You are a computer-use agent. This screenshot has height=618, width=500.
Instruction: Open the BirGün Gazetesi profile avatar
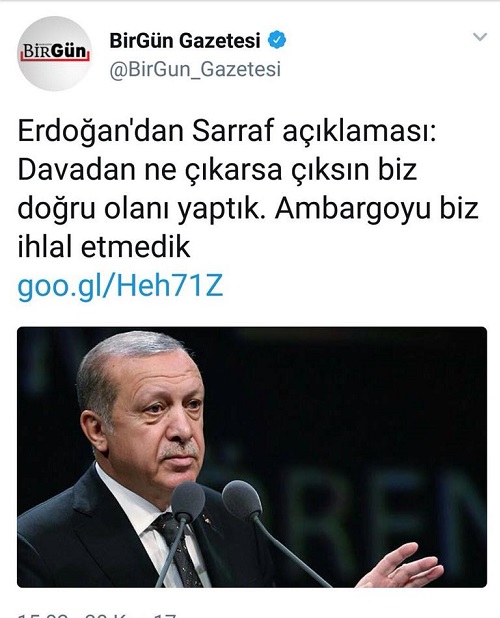point(54,54)
